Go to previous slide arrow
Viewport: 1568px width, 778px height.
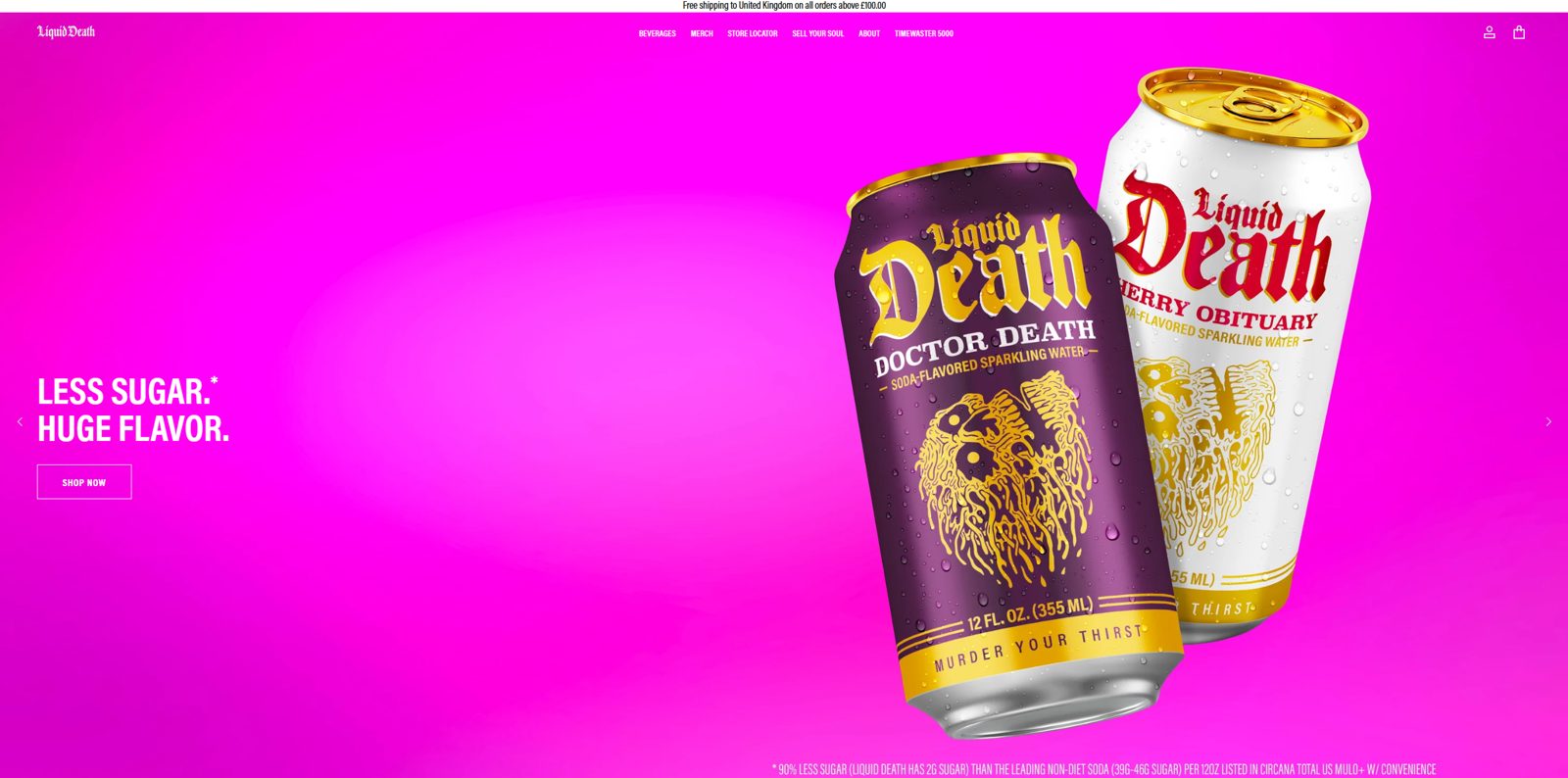(x=20, y=421)
